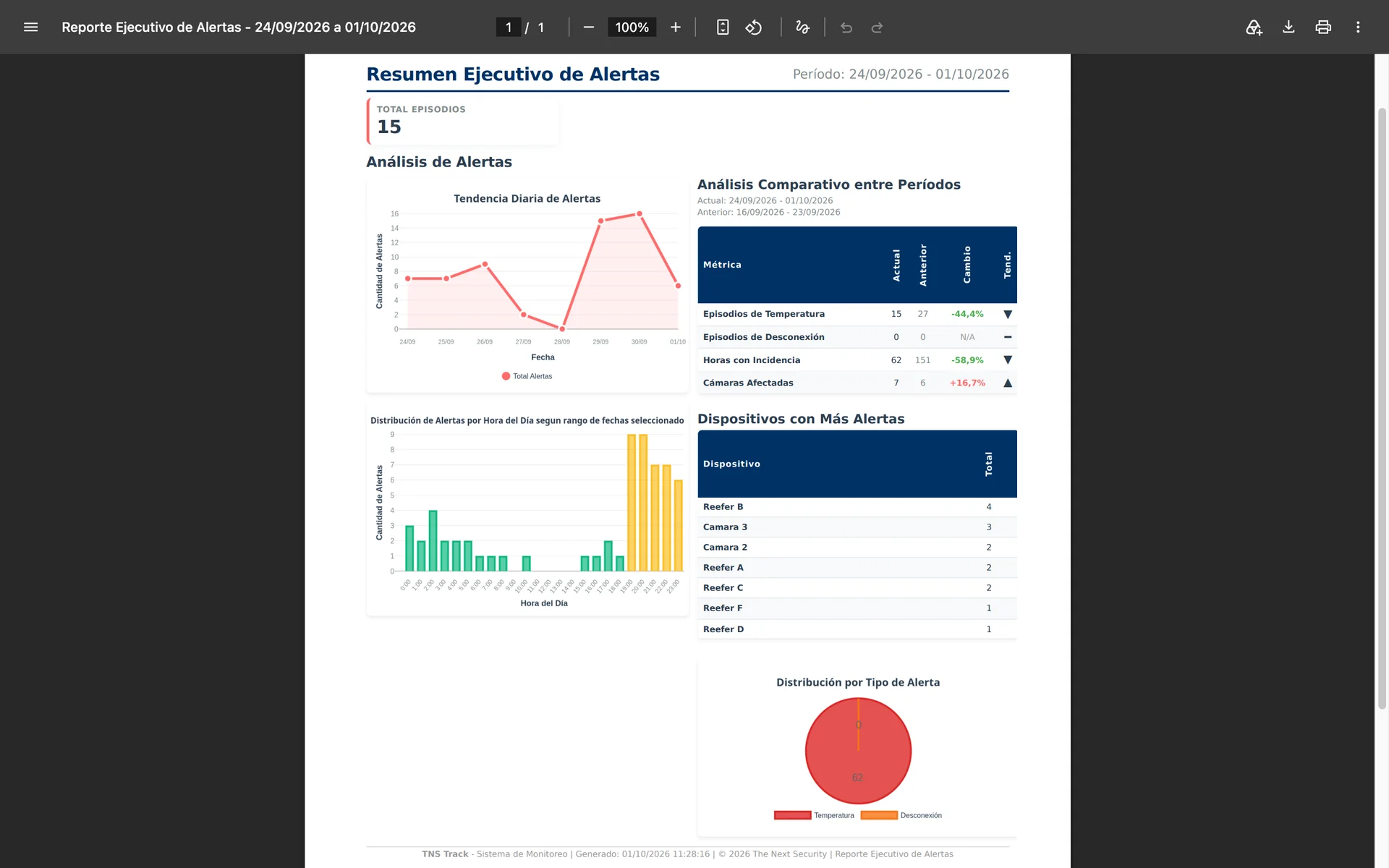Select the Reefer F device row

coord(857,608)
